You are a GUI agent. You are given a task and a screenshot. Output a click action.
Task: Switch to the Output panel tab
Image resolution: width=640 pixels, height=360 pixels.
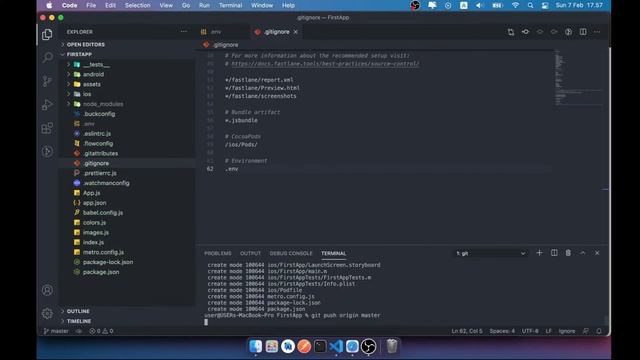point(250,253)
